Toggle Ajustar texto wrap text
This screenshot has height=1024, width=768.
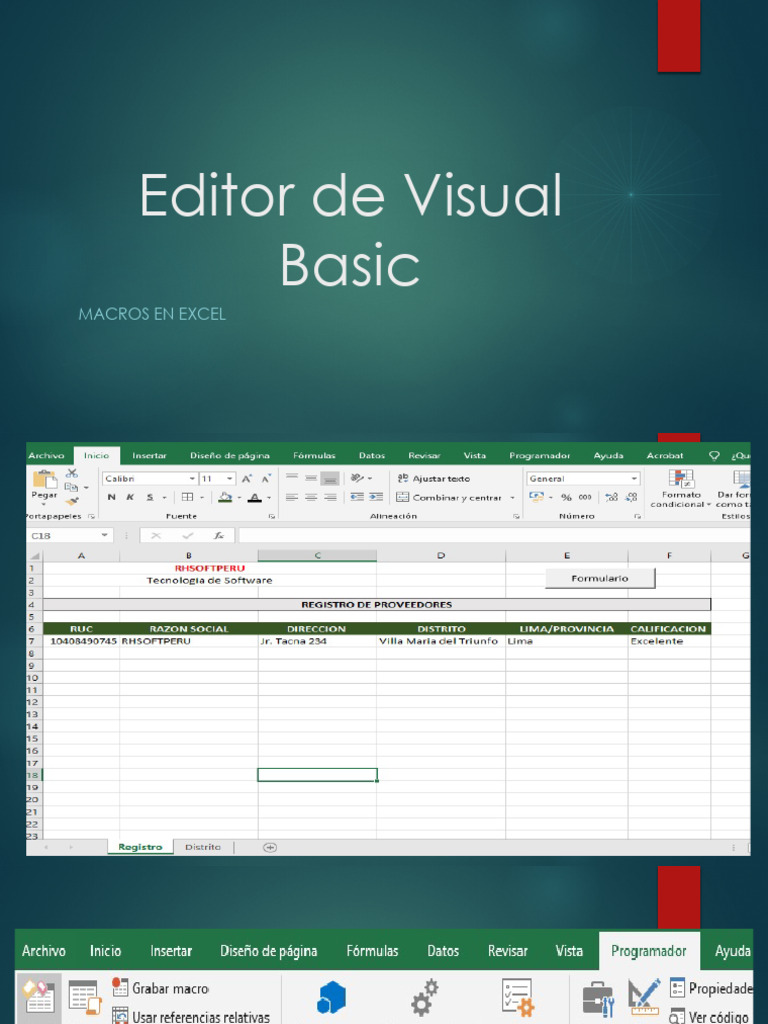434,479
